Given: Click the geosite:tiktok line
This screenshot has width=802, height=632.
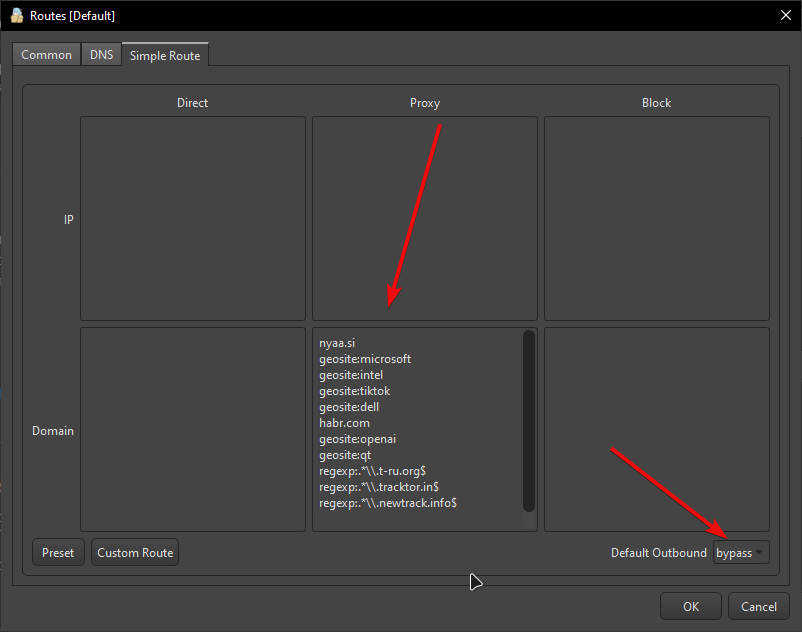Looking at the screenshot, I should click(x=354, y=391).
